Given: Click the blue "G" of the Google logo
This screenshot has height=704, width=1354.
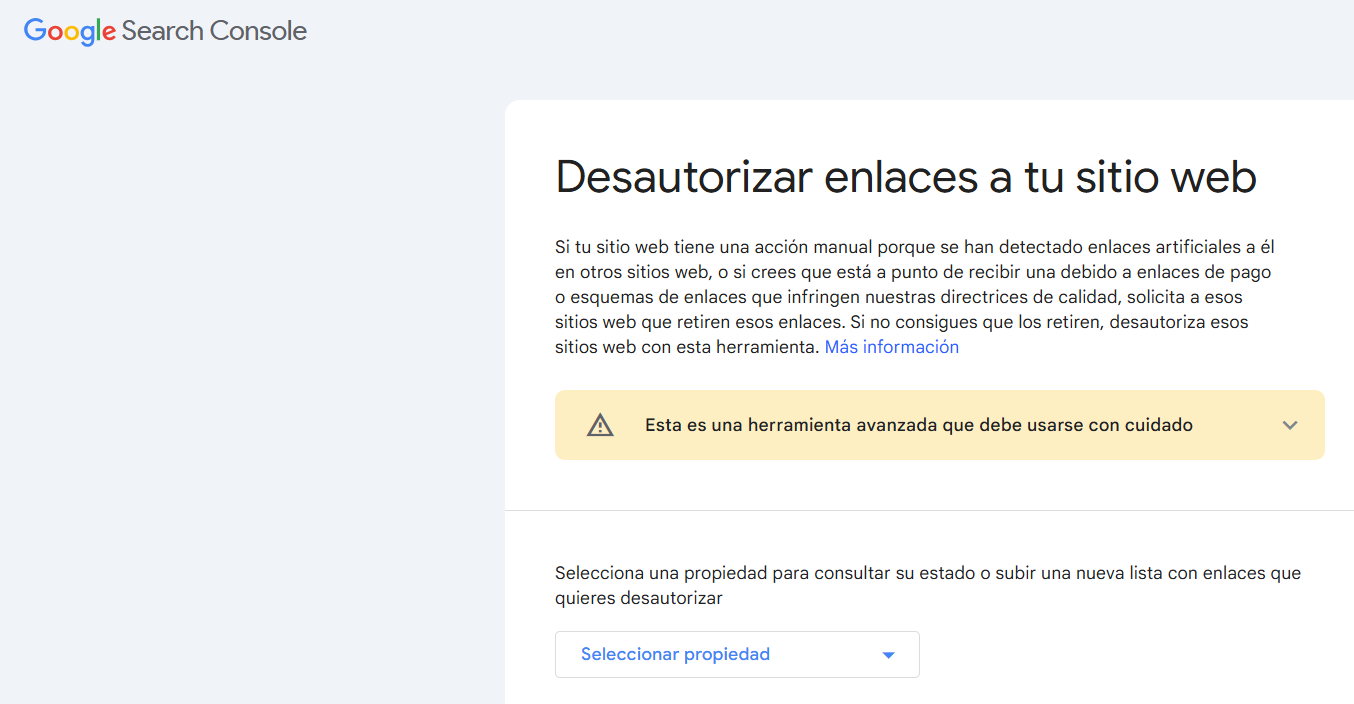Looking at the screenshot, I should pos(36,31).
